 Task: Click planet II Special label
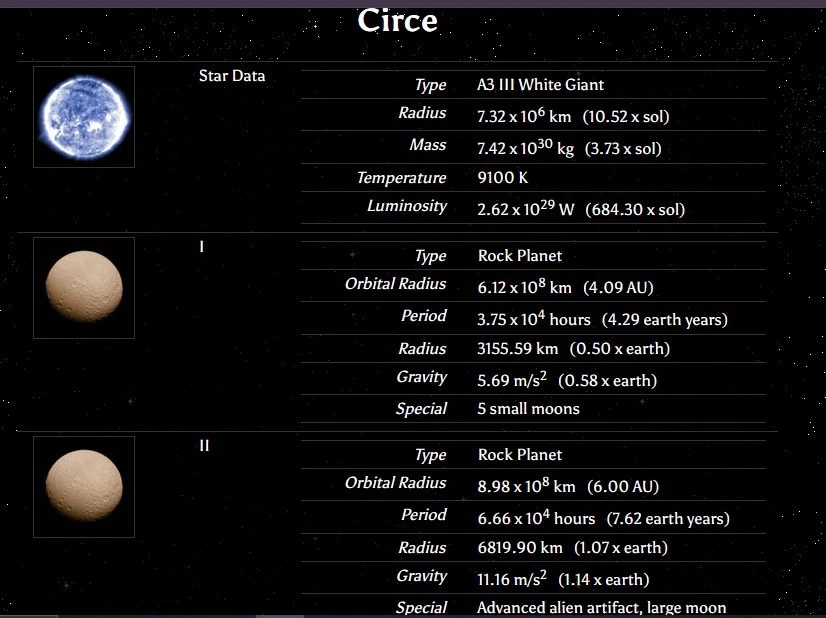[422, 607]
